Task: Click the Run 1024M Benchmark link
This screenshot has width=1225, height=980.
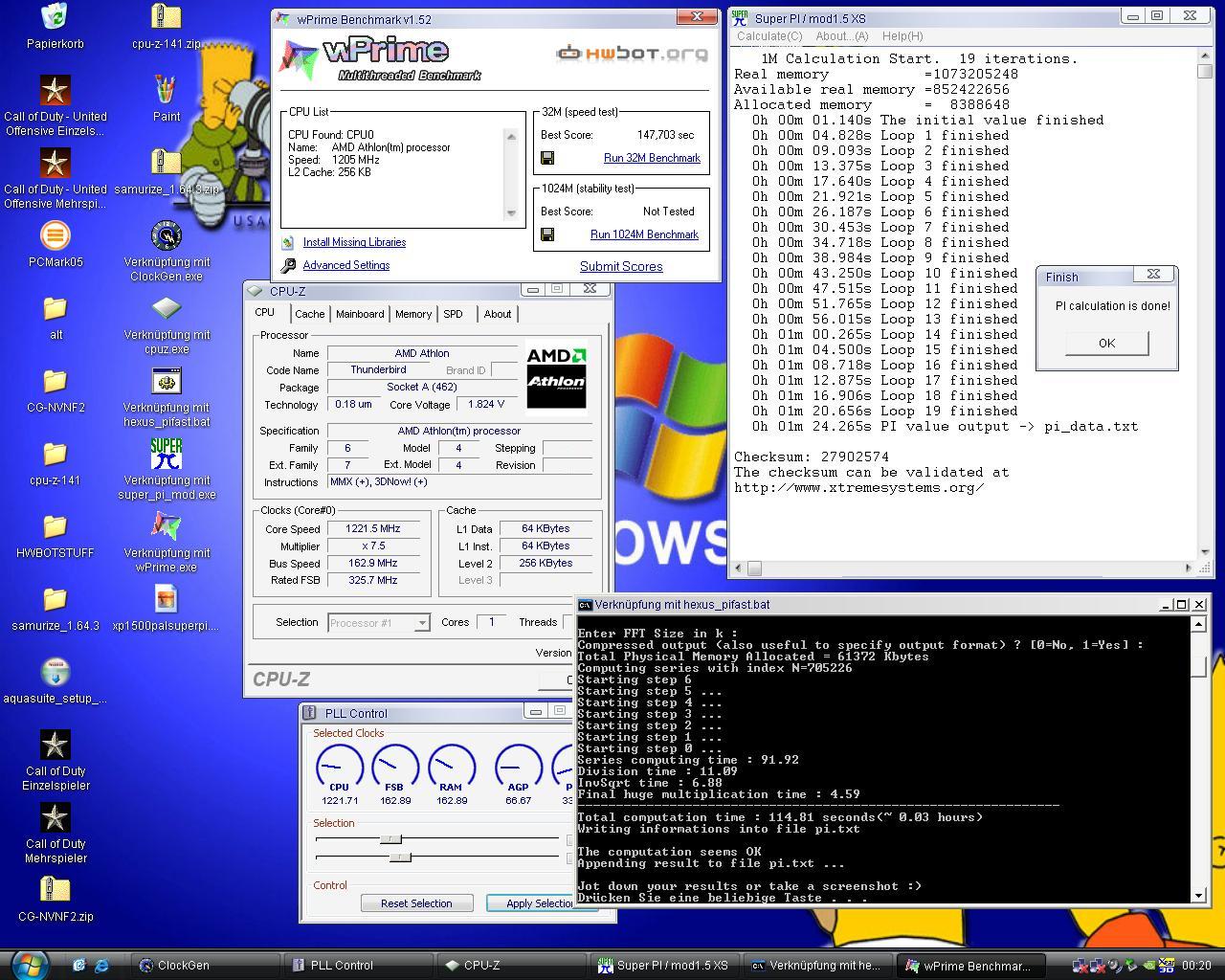Action: 644,234
